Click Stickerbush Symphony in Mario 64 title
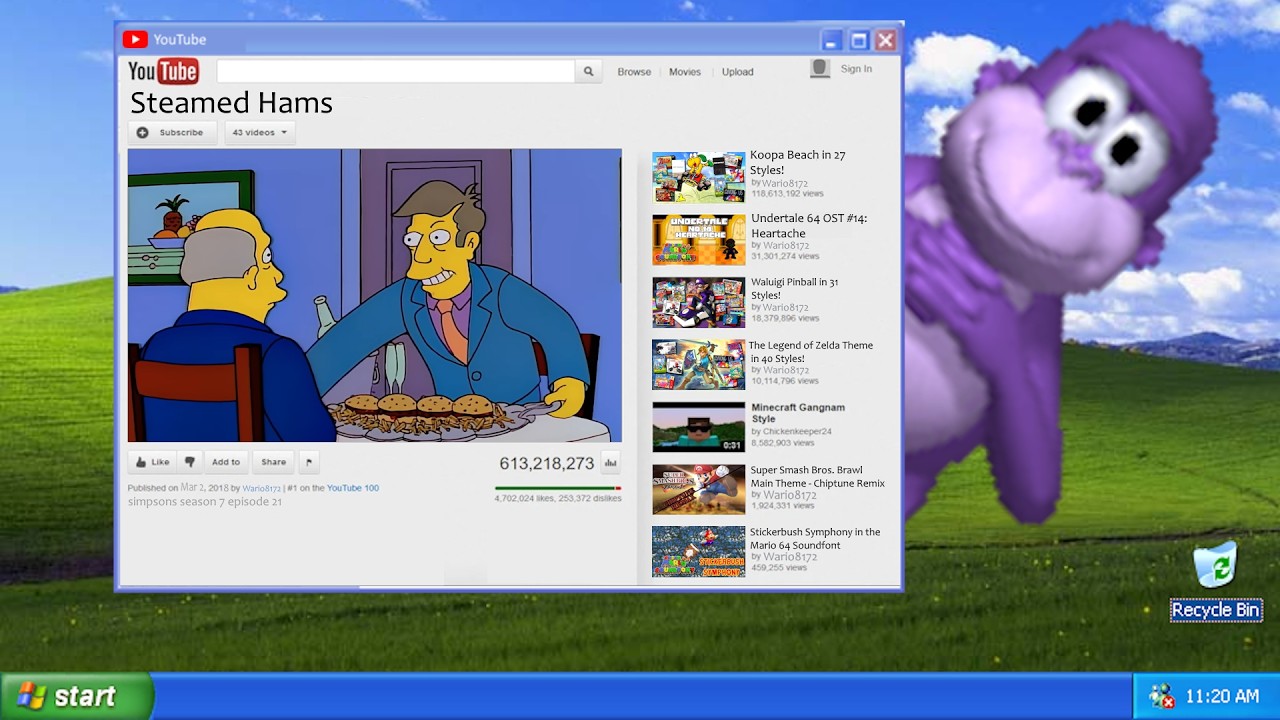Viewport: 1280px width, 720px height. click(815, 538)
